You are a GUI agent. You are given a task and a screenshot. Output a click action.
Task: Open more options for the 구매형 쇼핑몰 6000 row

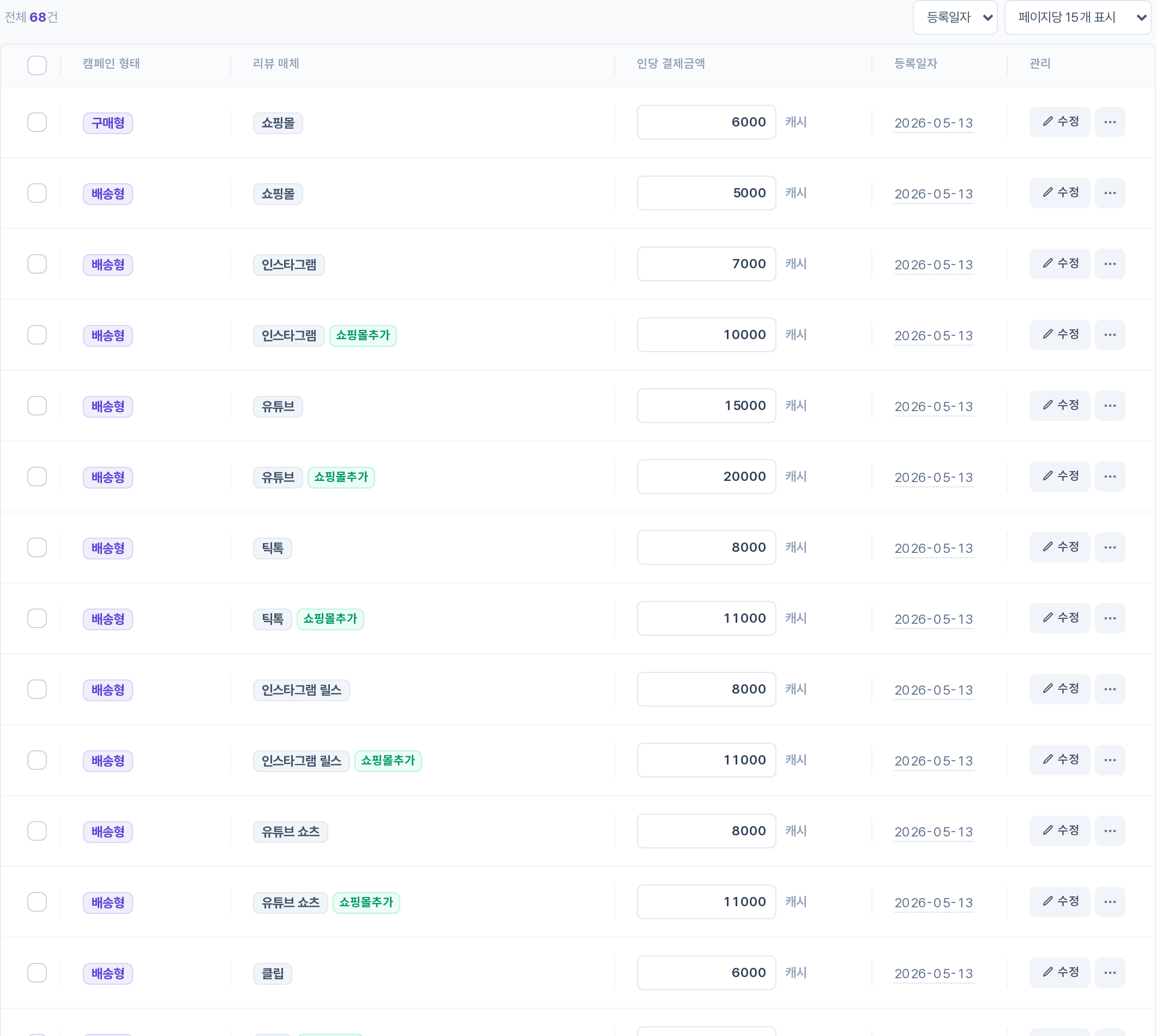pyautogui.click(x=1109, y=122)
